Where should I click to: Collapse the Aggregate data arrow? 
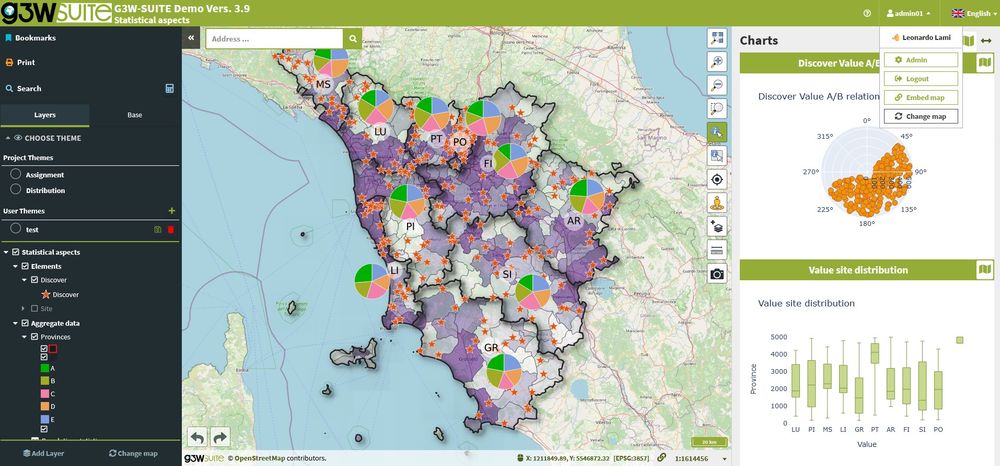coord(16,323)
